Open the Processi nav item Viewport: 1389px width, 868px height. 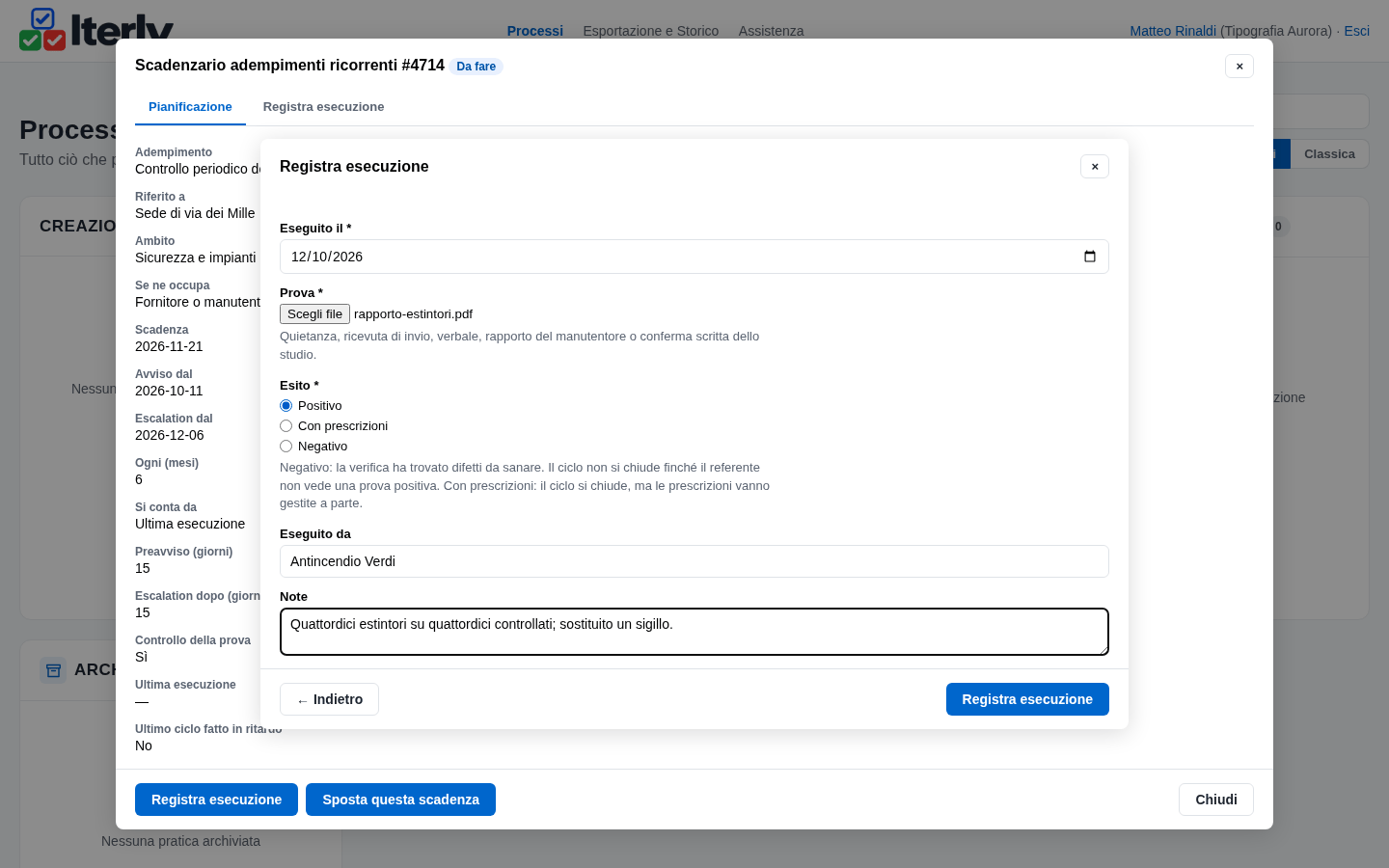pos(535,31)
